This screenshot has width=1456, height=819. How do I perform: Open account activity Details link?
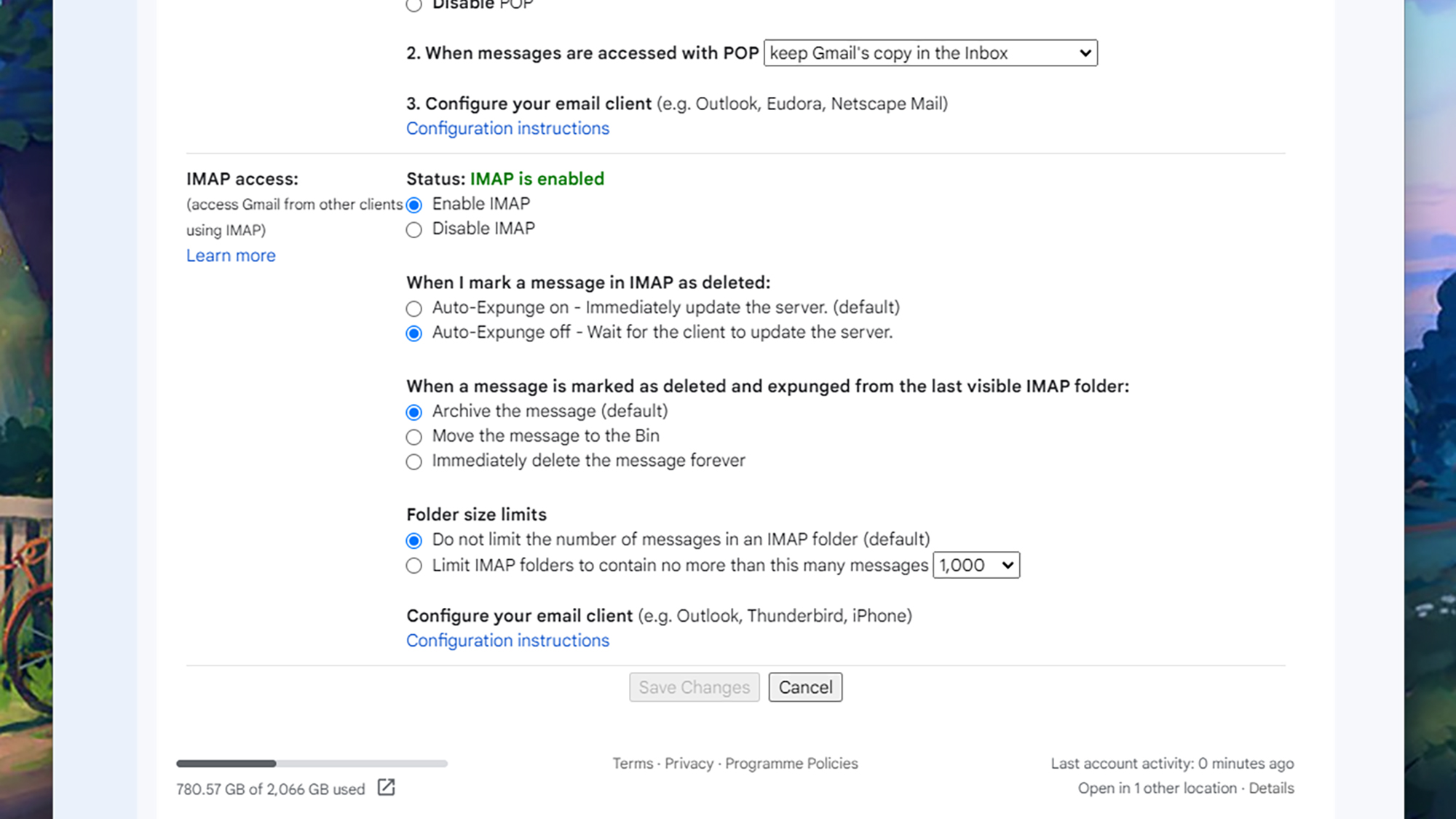[x=1271, y=788]
